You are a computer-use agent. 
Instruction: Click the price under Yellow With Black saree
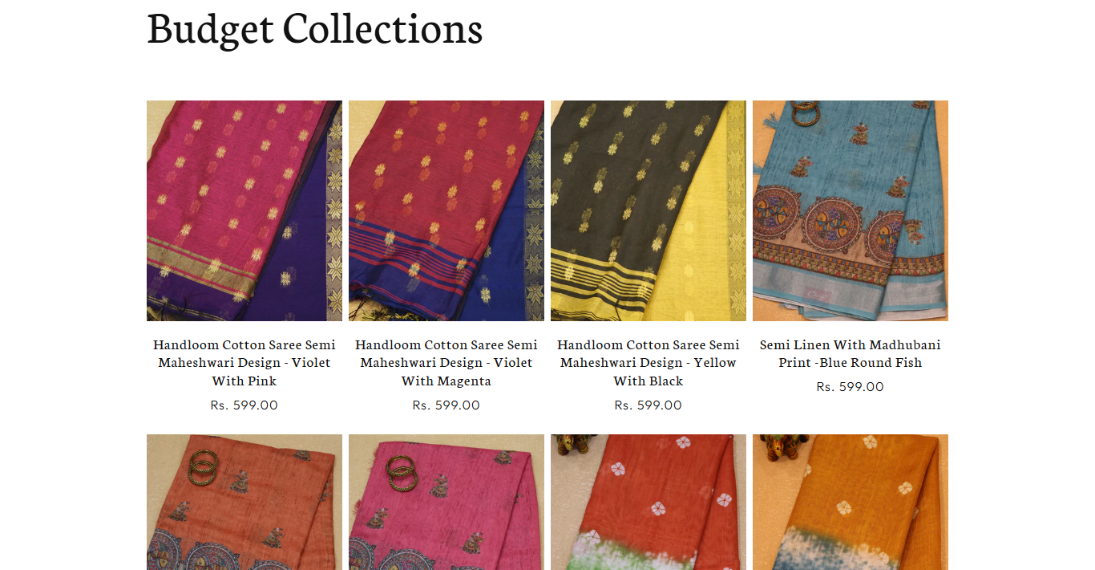648,405
